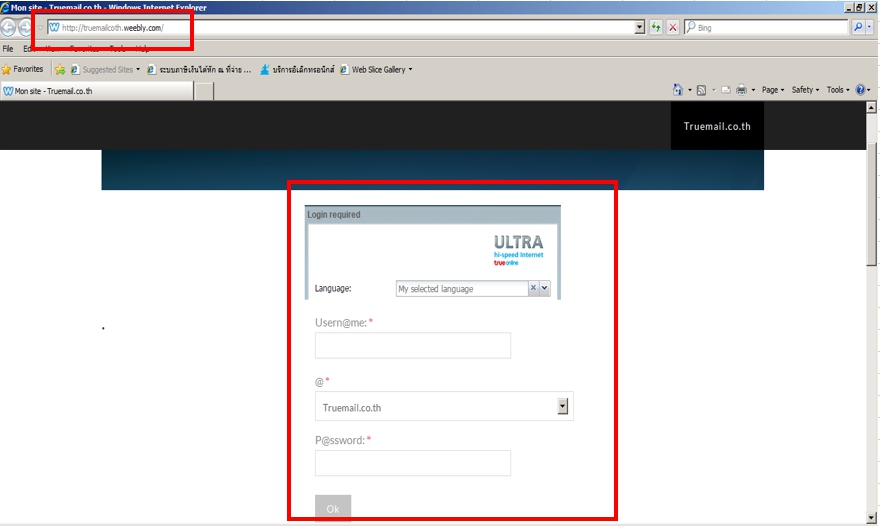Stop loading with the red X icon
This screenshot has width=880, height=526.
pos(672,27)
